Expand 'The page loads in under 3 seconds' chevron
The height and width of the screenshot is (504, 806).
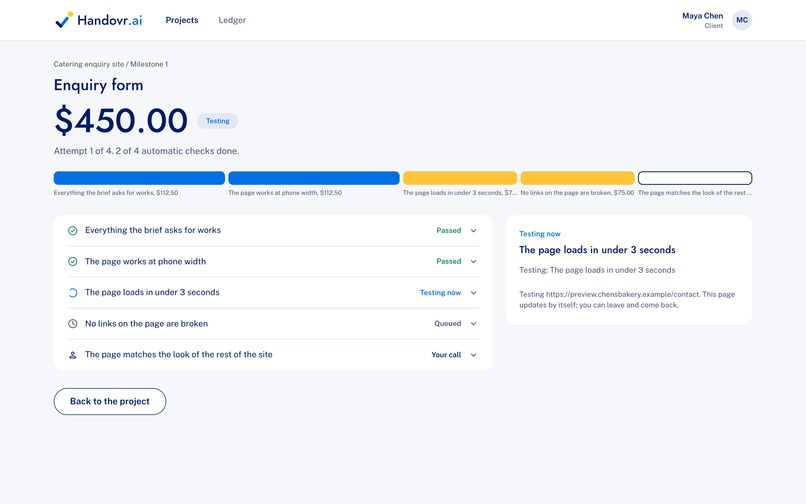tap(473, 293)
